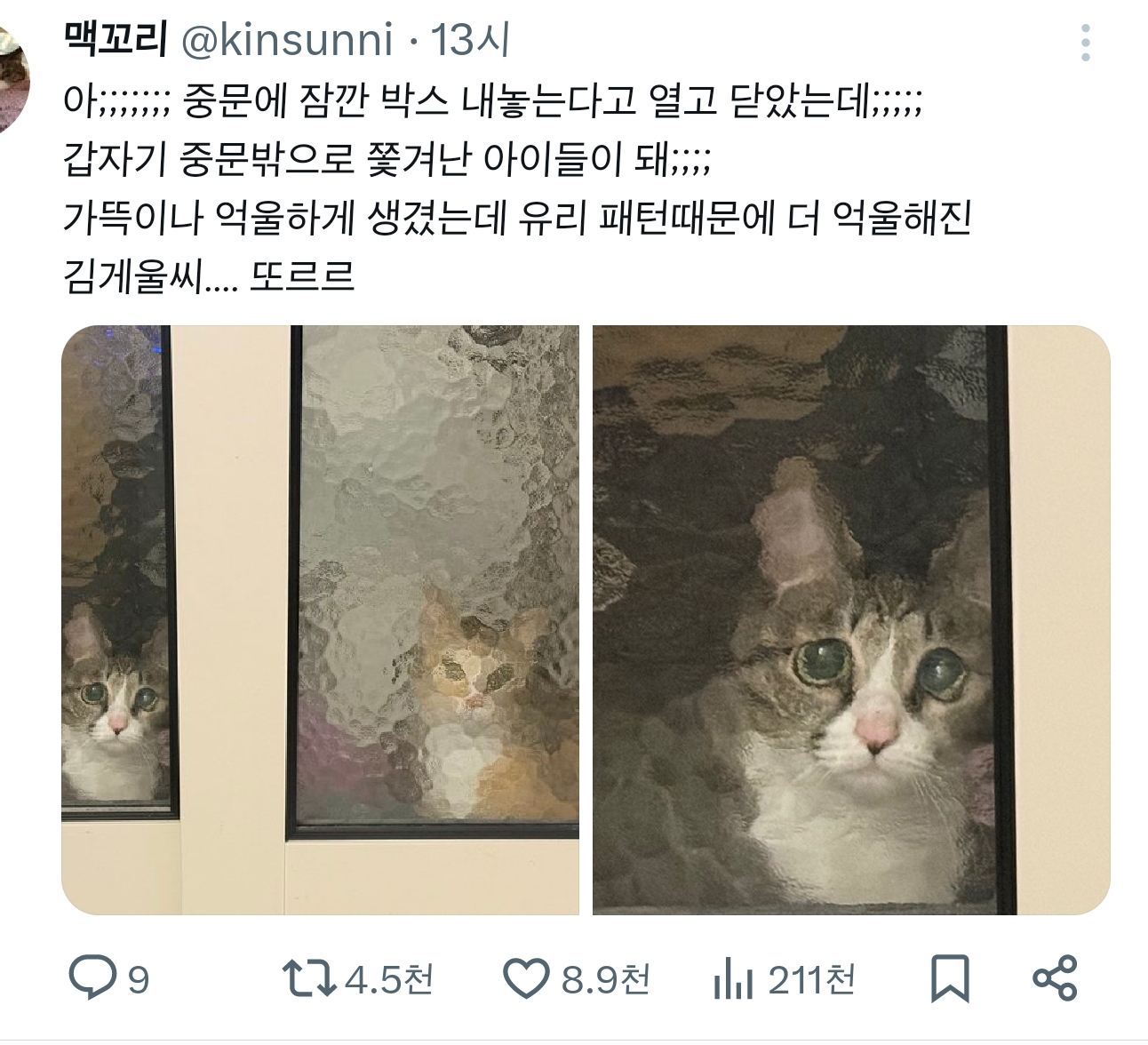Open the three-dot more options menu

pos(1086,43)
